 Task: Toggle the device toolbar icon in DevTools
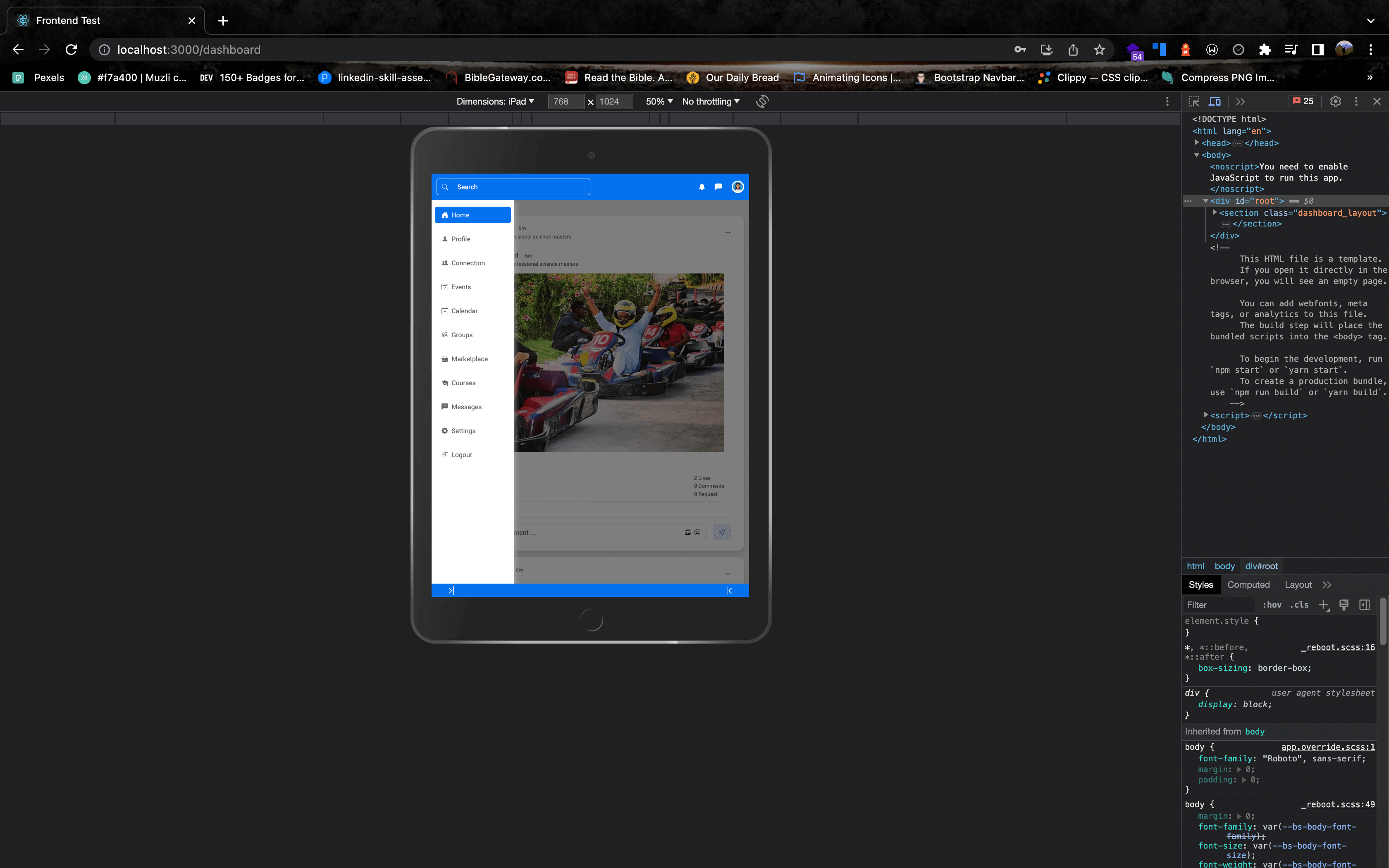click(x=1215, y=101)
